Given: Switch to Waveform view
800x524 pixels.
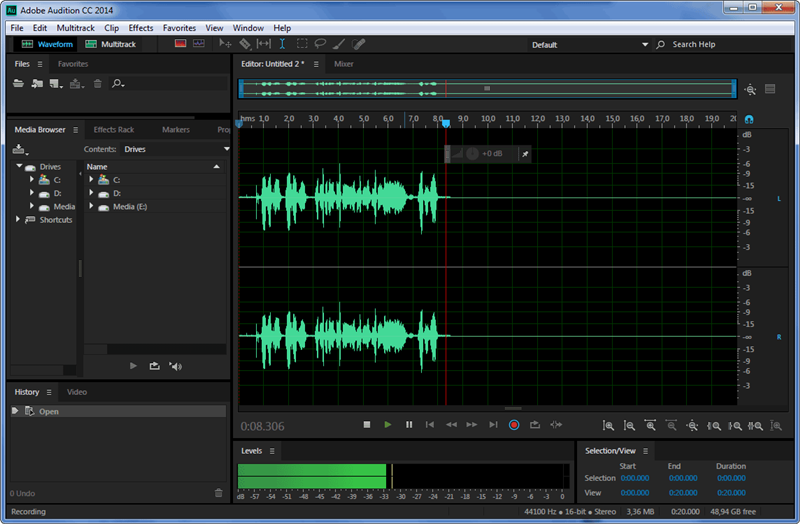Looking at the screenshot, I should pos(47,44).
